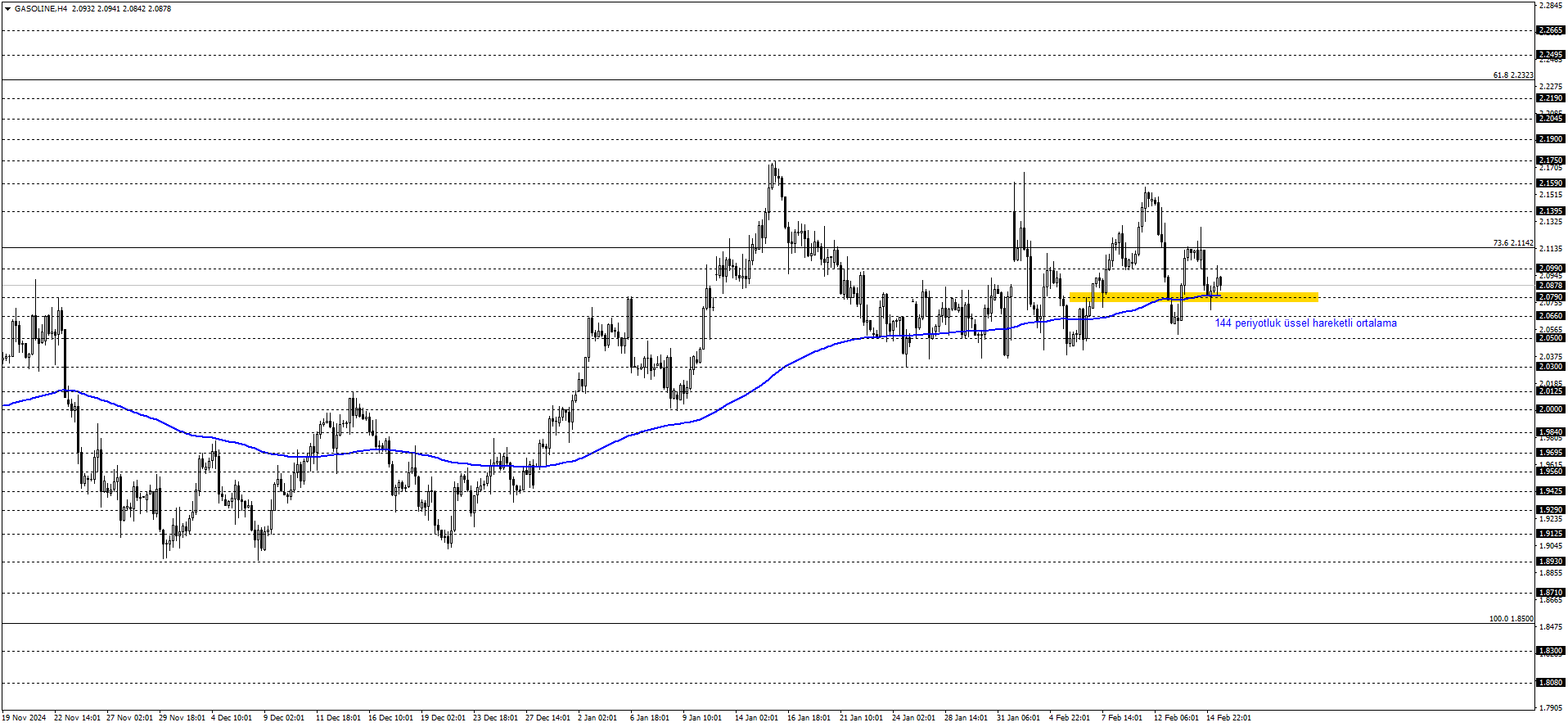
Task: Click the 4 Feb 22:01 date label
Action: tap(1070, 718)
